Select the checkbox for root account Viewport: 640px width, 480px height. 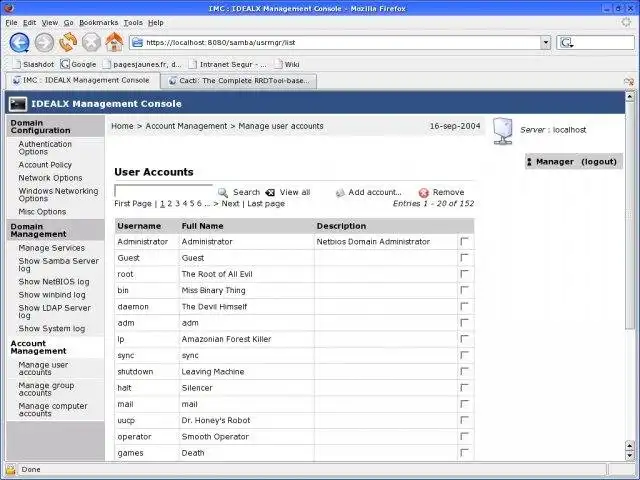[x=464, y=273]
